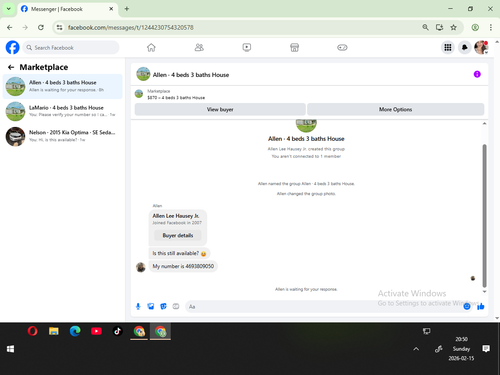Open Microsoft Edge from the taskbar

point(75,331)
